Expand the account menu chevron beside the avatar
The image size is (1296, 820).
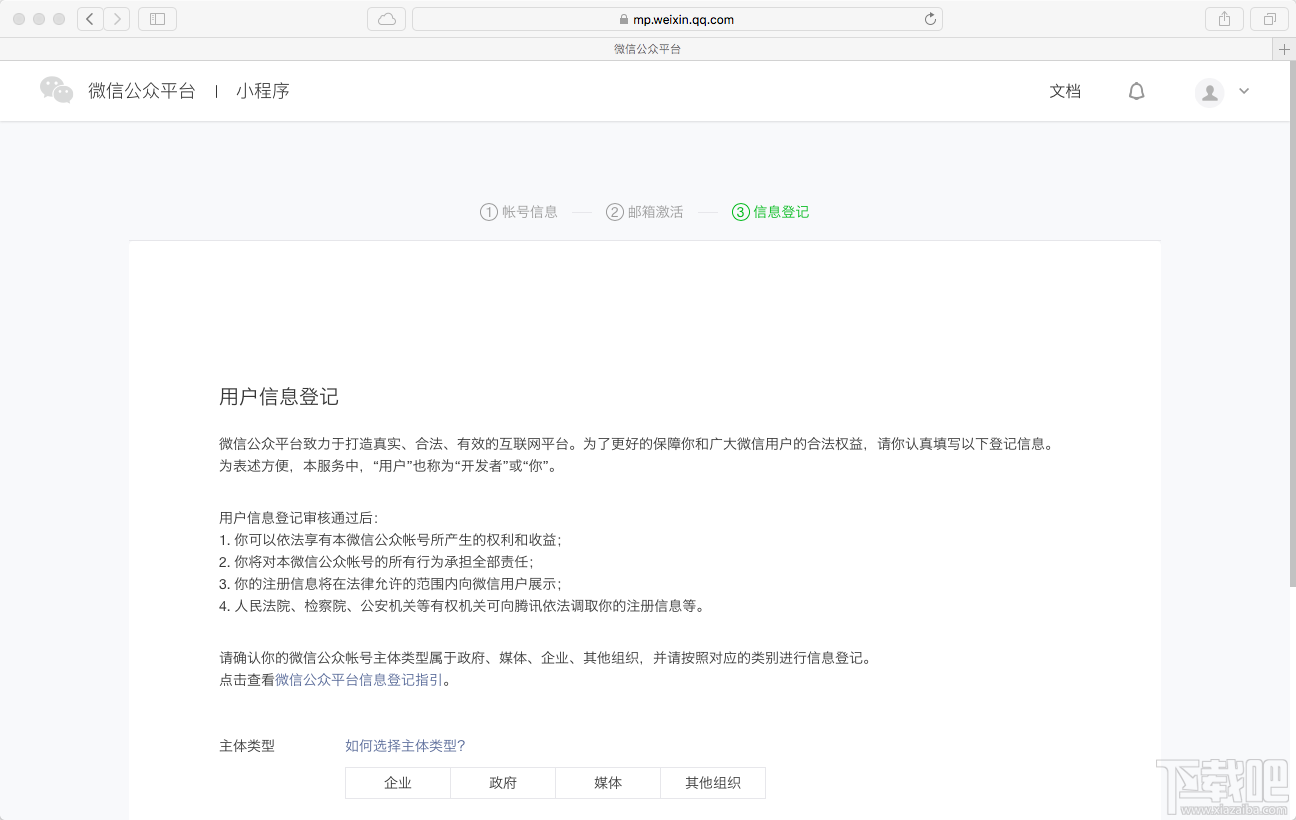[x=1243, y=91]
